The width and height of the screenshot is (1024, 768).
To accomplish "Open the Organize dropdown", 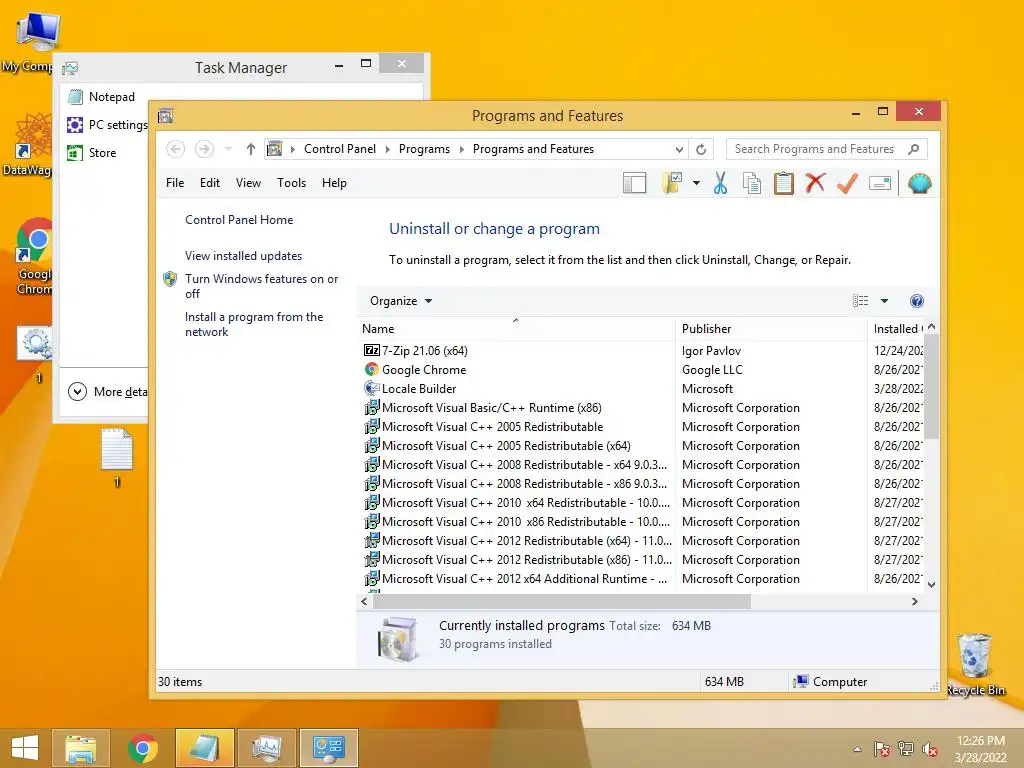I will pos(400,301).
